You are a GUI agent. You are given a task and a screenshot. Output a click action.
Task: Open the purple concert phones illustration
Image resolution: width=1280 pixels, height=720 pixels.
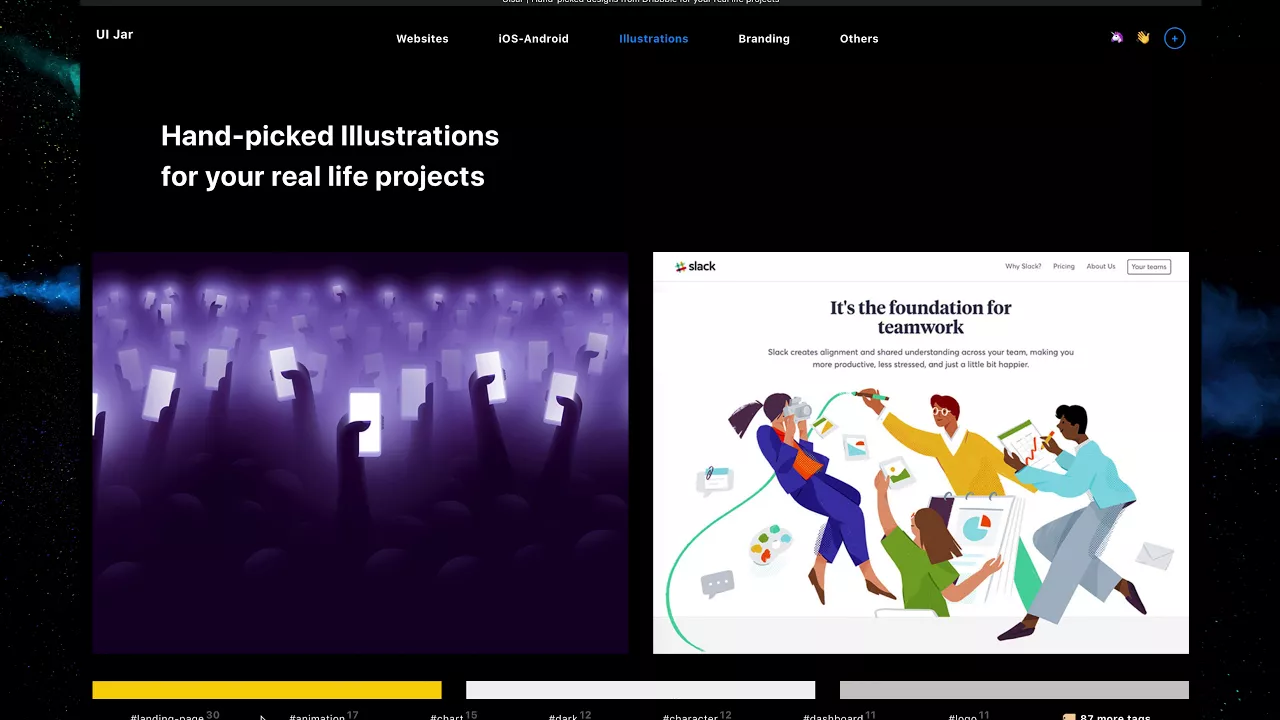tap(360, 453)
